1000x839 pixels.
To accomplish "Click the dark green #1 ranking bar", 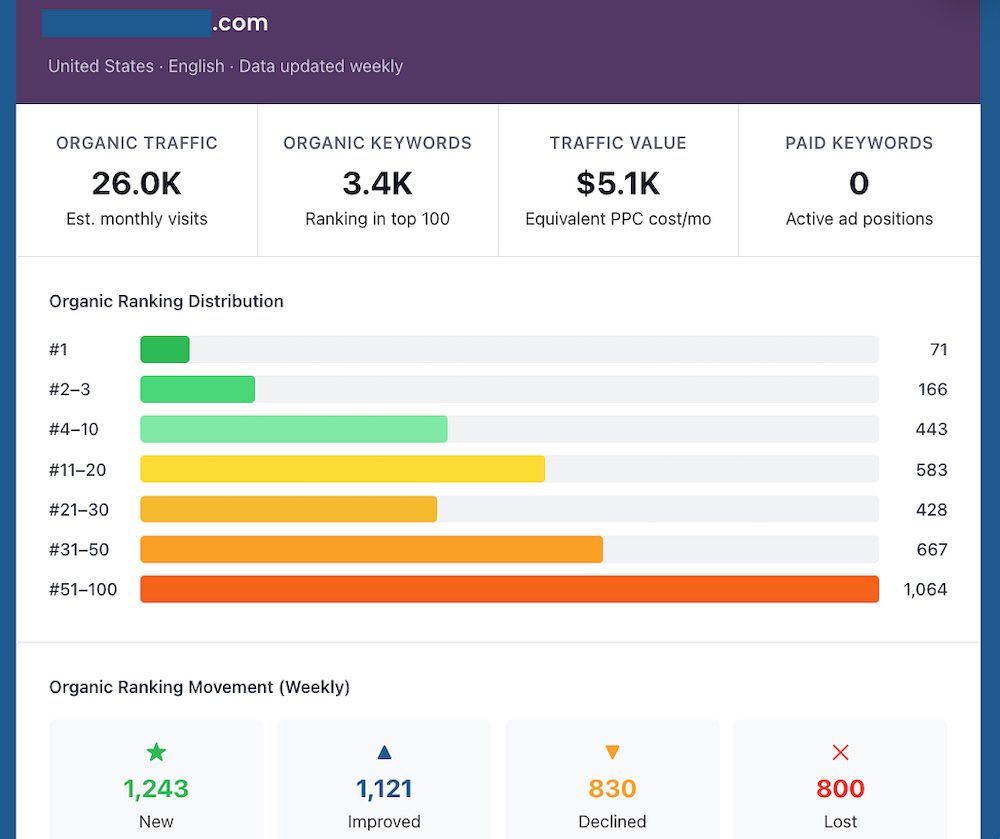I will point(165,350).
